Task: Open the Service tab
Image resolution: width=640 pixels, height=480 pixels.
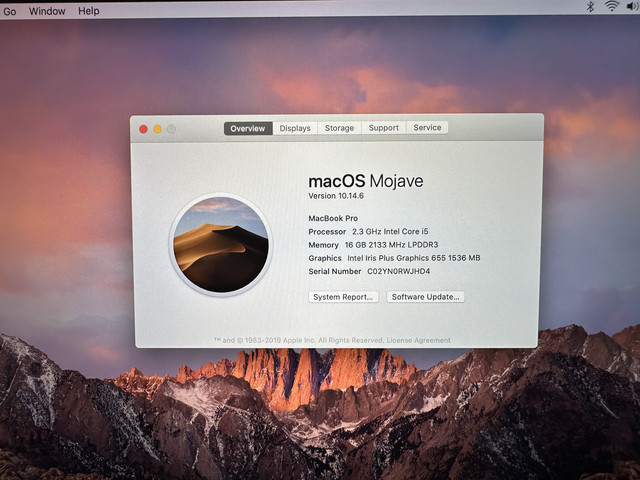Action: click(x=427, y=127)
